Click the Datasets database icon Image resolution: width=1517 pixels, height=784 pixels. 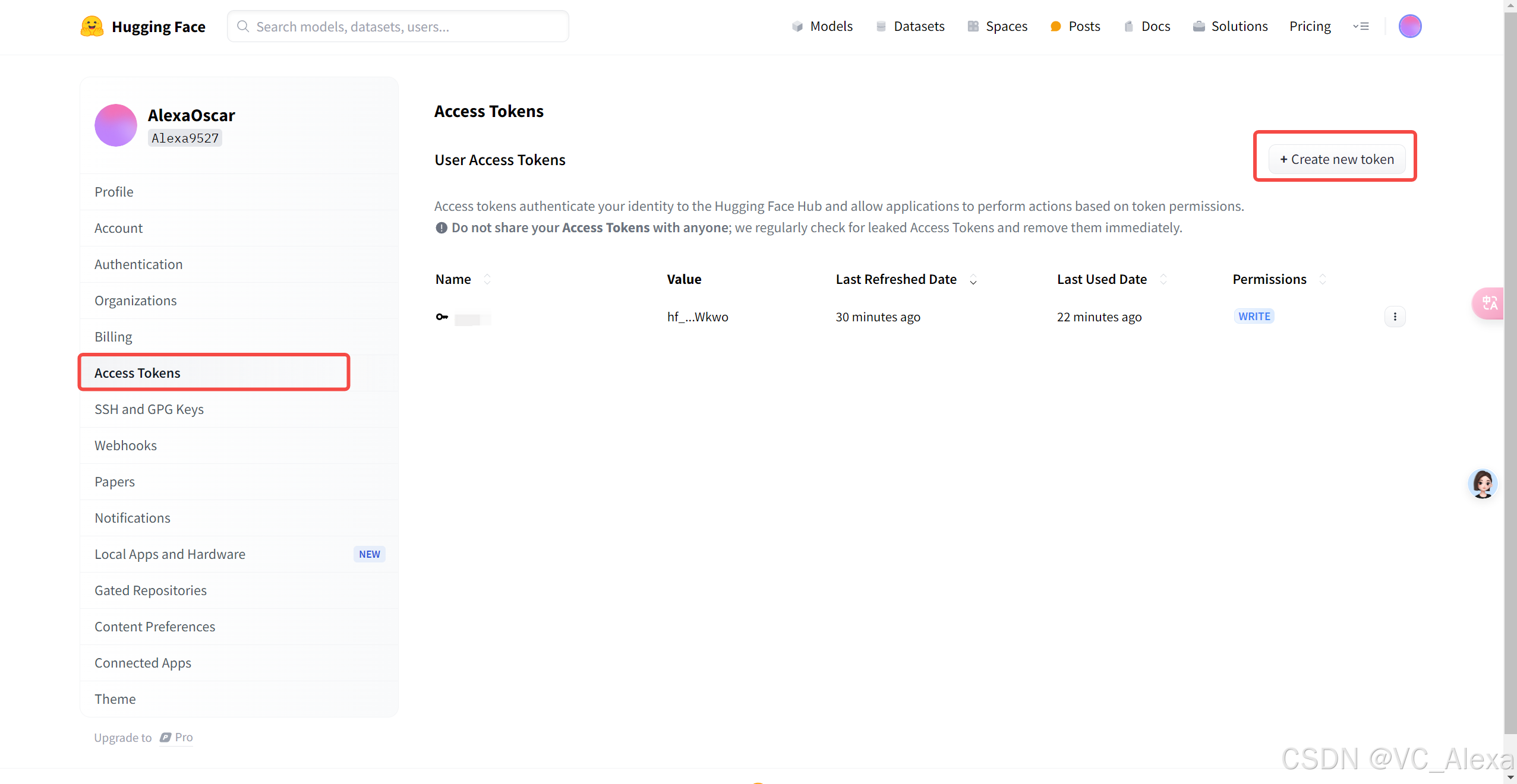(881, 26)
